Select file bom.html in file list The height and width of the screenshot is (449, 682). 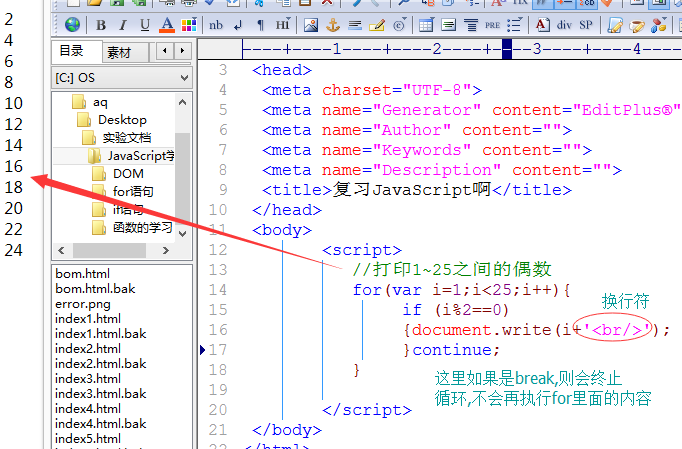click(x=82, y=274)
